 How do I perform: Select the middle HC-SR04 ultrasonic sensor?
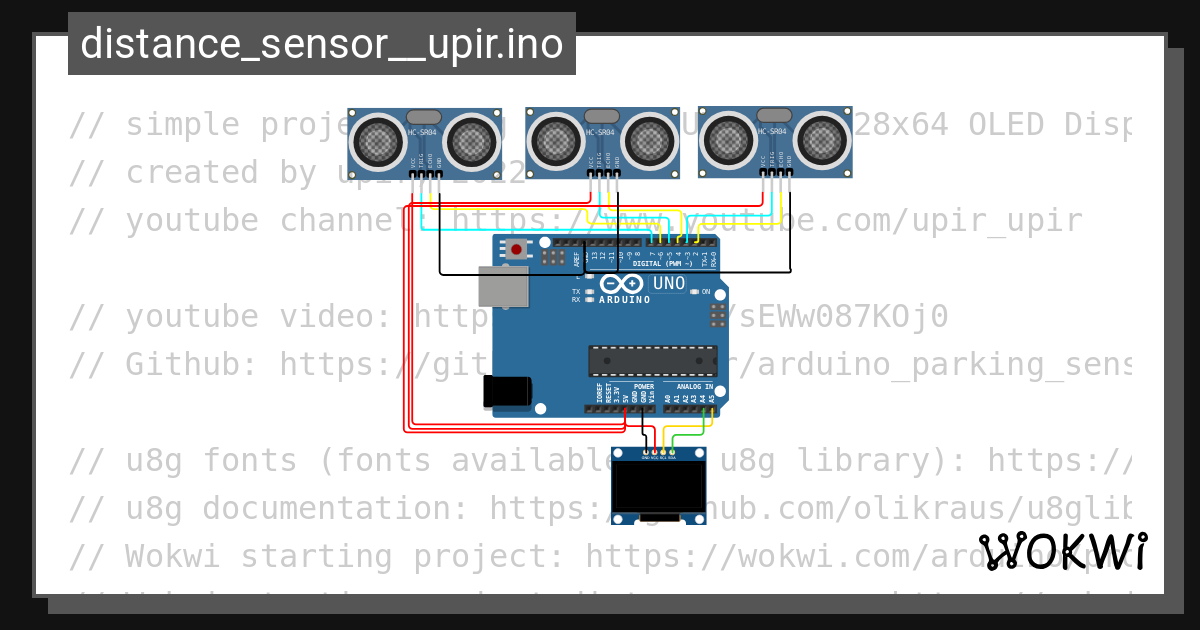tap(603, 142)
